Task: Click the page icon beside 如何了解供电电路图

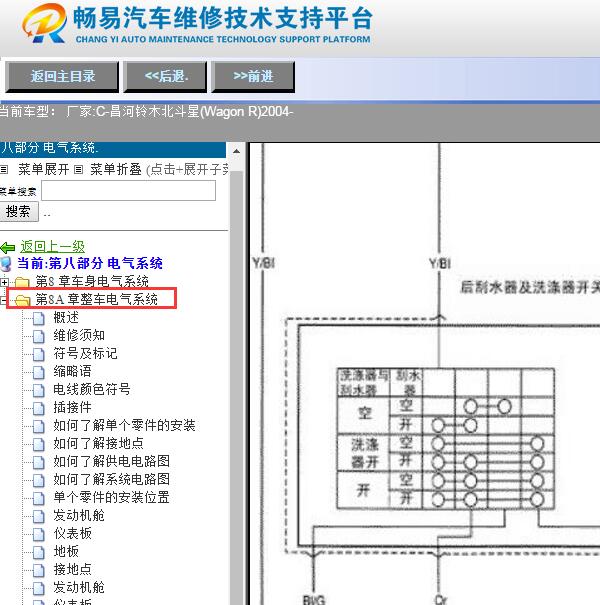Action: pos(39,463)
